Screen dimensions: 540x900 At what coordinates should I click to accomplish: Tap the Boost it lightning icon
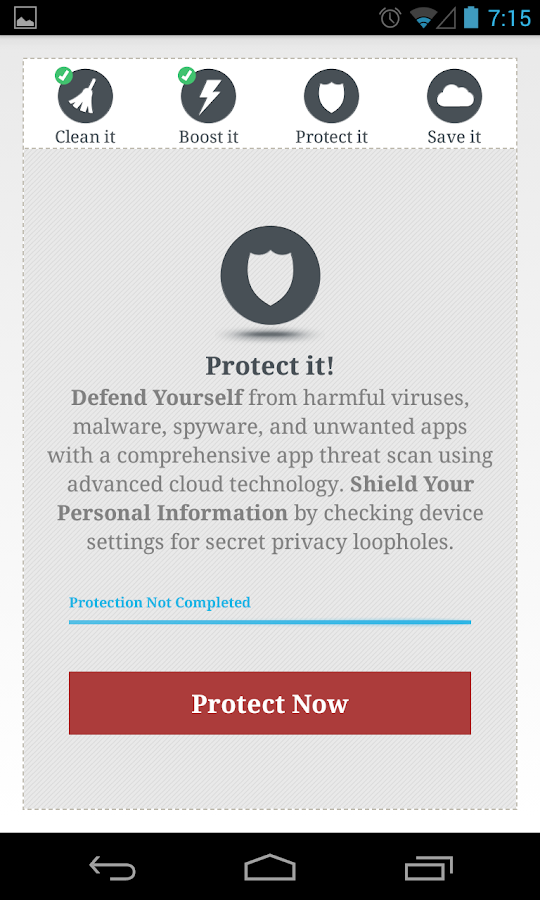pyautogui.click(x=208, y=96)
